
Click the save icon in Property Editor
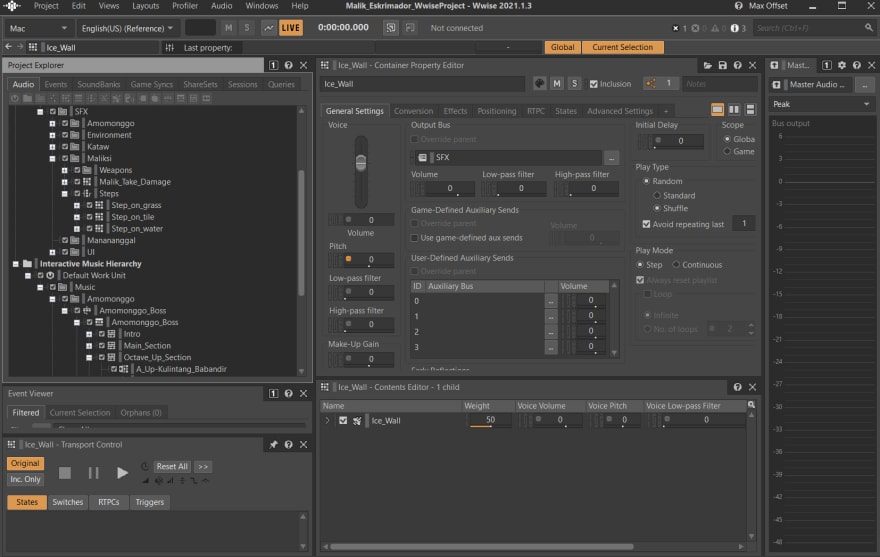(723, 65)
